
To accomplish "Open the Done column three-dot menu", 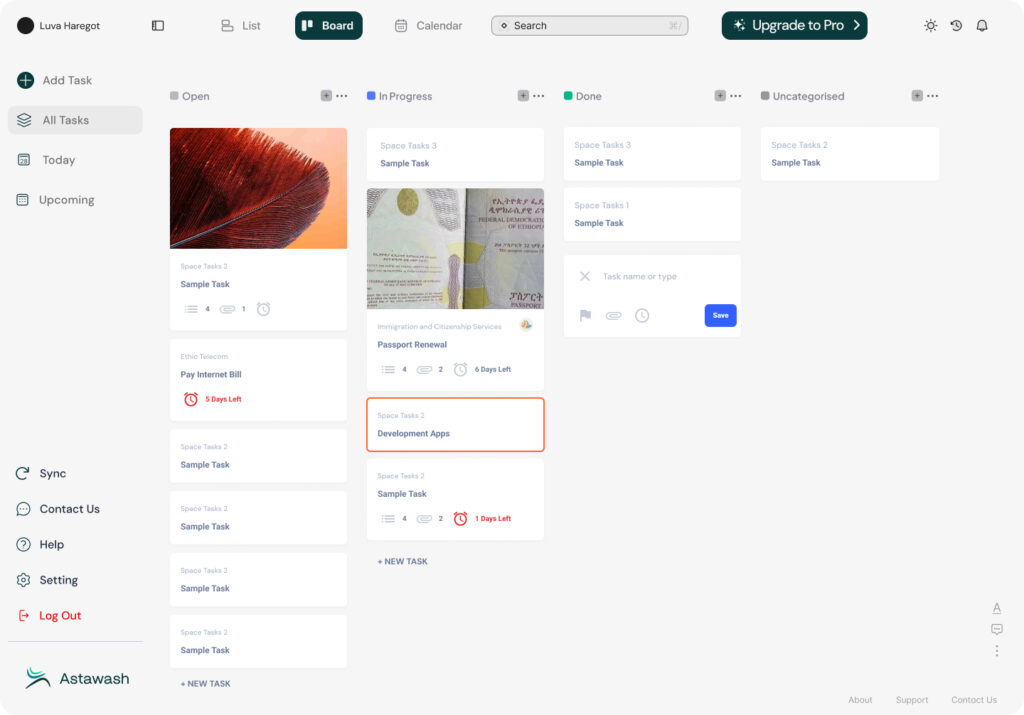I will pyautogui.click(x=736, y=96).
